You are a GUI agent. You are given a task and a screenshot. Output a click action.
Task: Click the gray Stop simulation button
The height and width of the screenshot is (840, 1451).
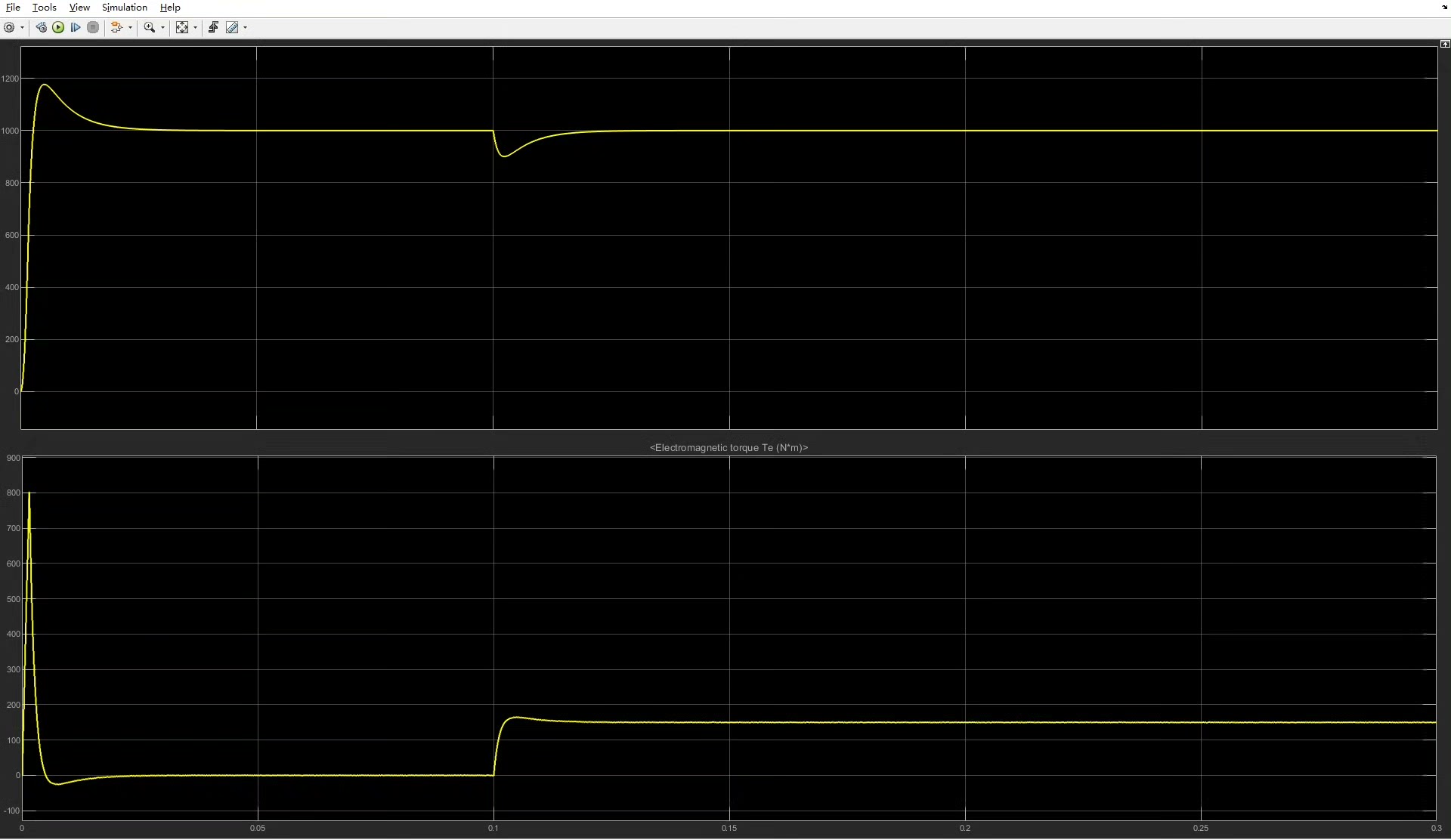[93, 27]
